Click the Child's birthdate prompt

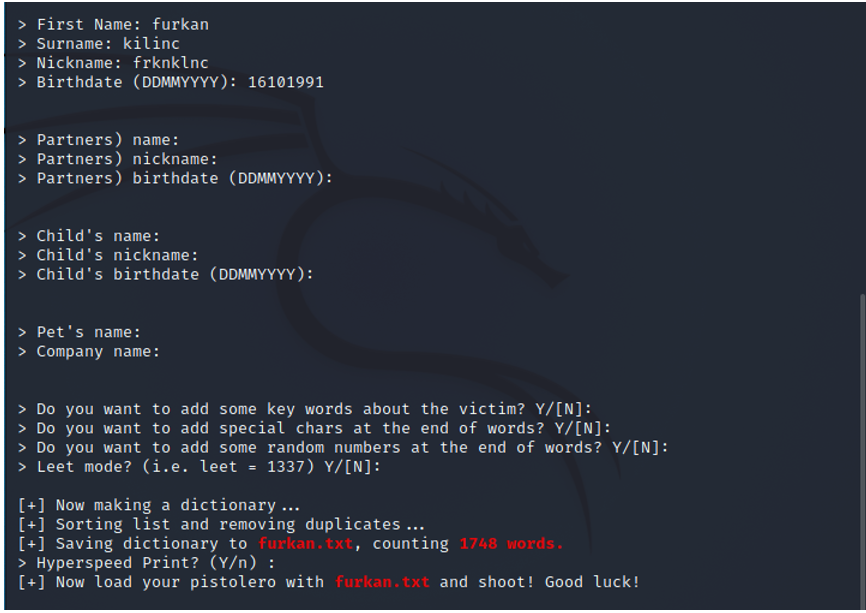[x=166, y=274]
